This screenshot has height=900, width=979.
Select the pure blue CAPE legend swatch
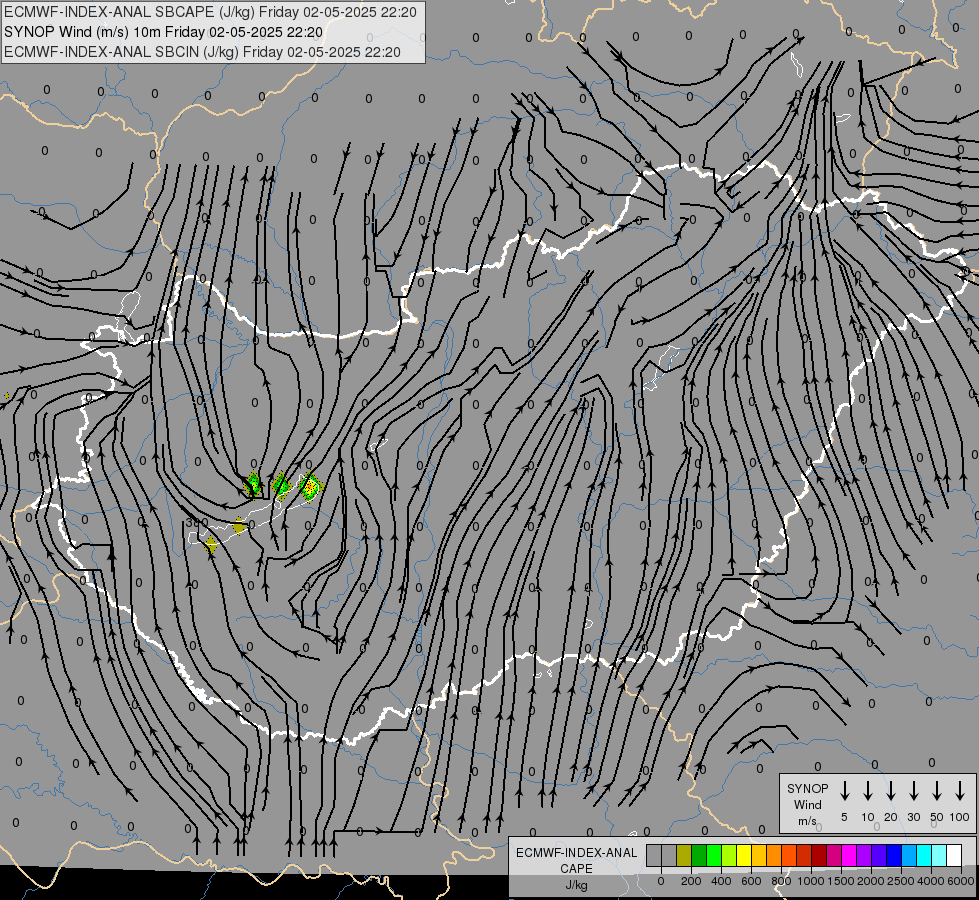point(894,856)
